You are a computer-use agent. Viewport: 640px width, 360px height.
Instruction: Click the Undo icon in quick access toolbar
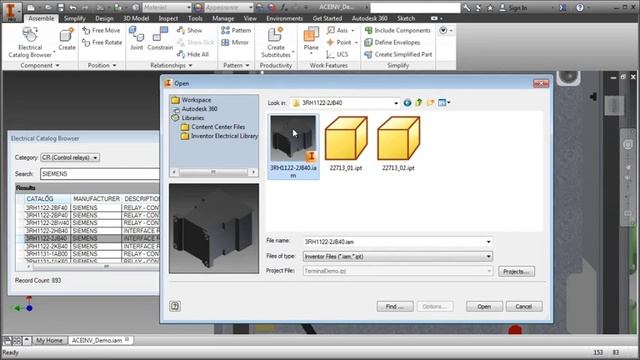pyautogui.click(x=73, y=7)
